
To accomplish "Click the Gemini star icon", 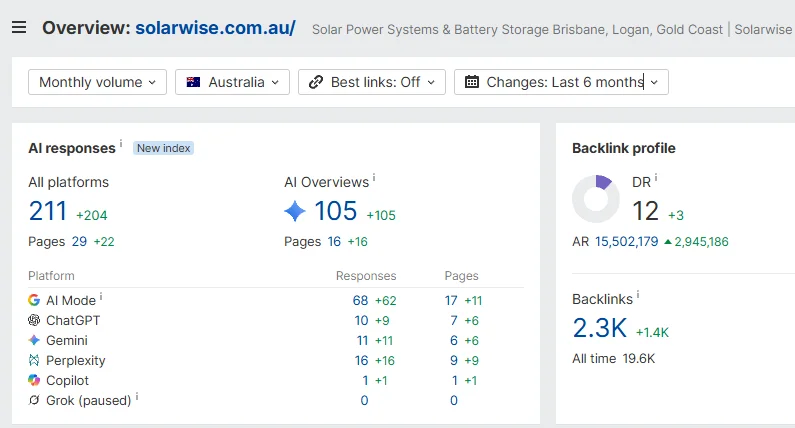I will click(x=34, y=340).
